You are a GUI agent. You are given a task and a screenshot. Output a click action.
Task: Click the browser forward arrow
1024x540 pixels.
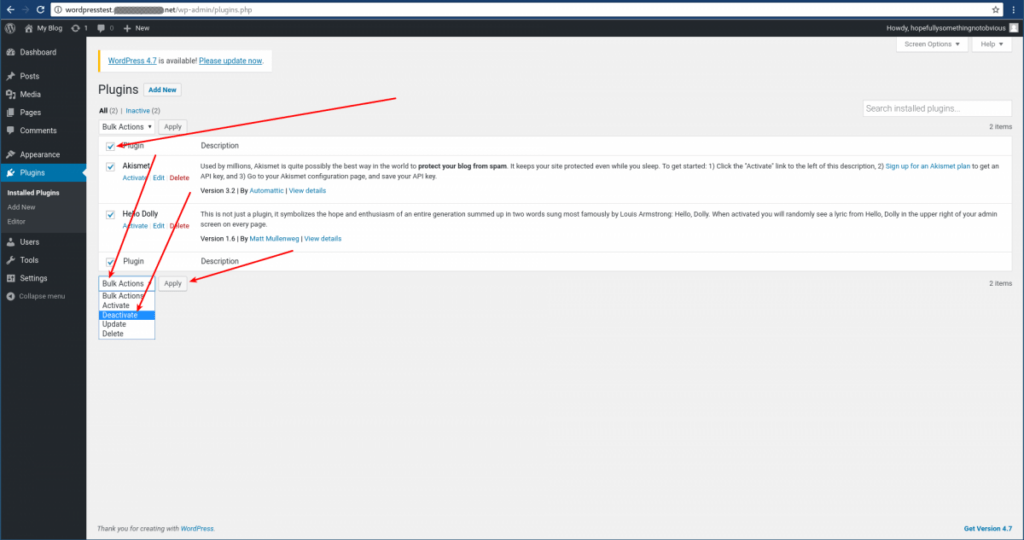pyautogui.click(x=25, y=10)
